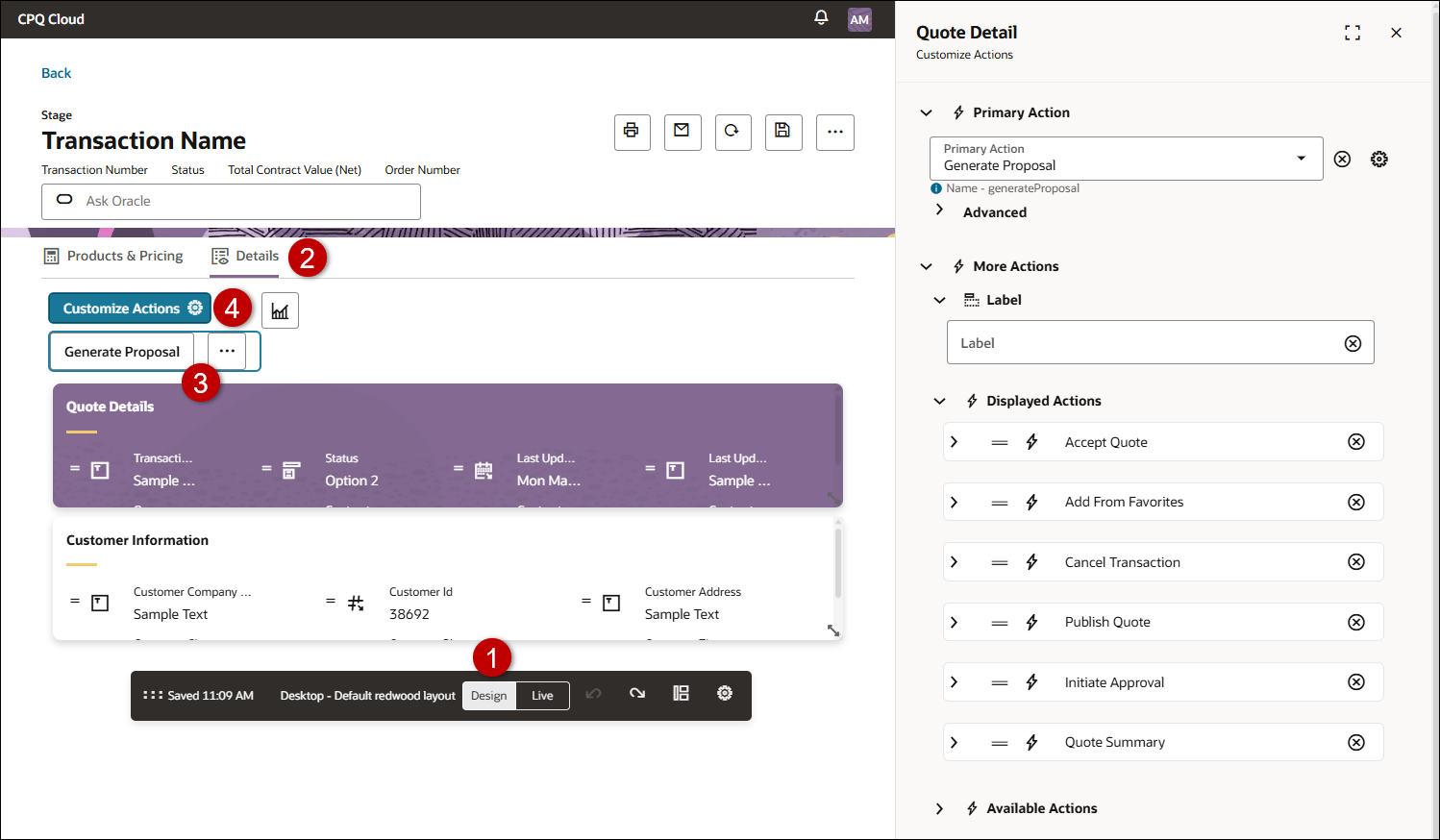Expand the Accept Quote action row
This screenshot has height=840, width=1440.
954,442
